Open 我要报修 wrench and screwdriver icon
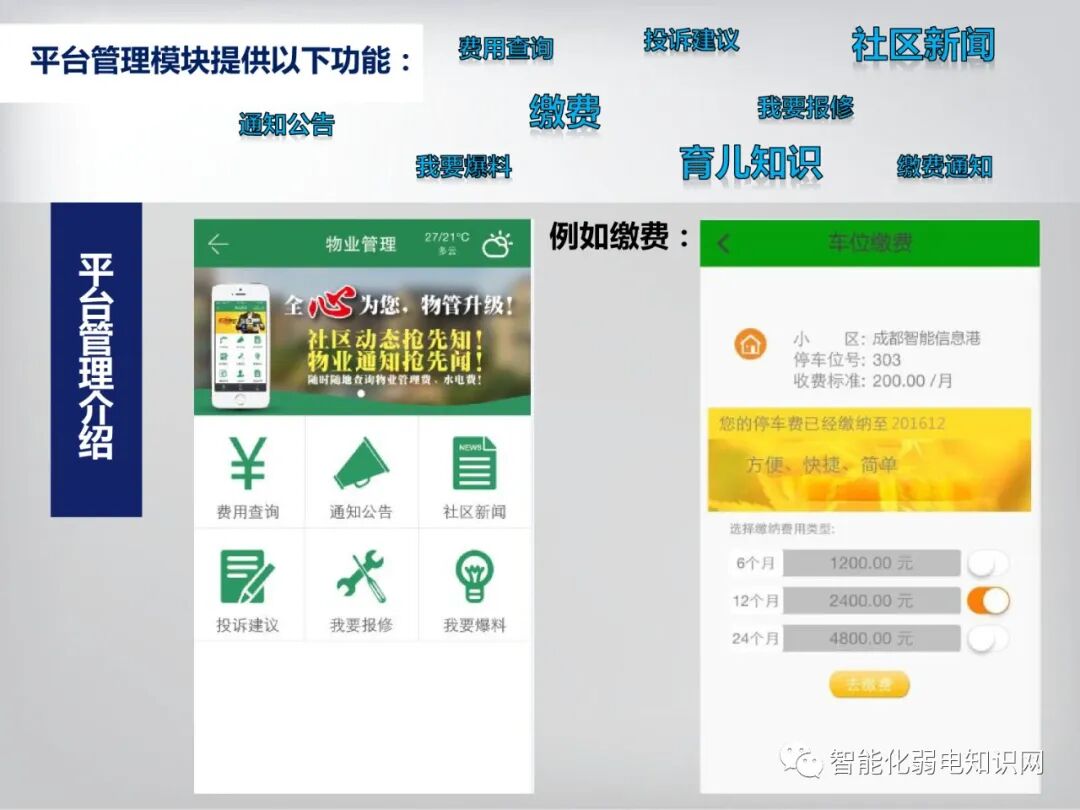This screenshot has width=1080, height=810. 361,577
